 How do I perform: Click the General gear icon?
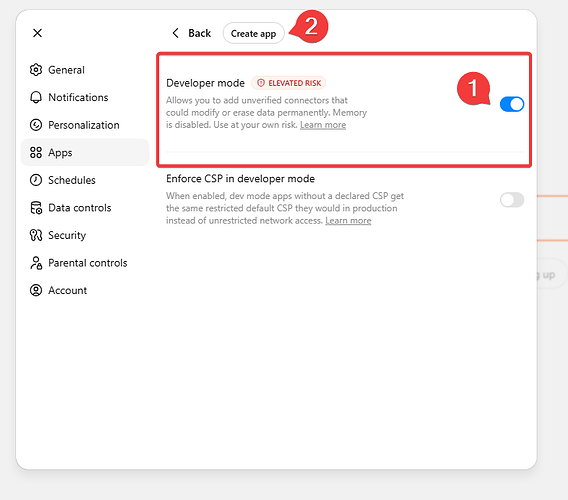[36, 70]
